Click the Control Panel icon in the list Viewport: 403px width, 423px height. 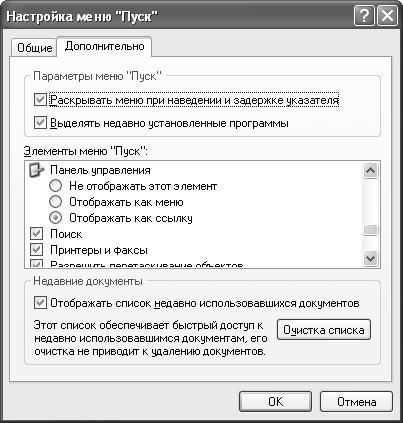pos(37,170)
